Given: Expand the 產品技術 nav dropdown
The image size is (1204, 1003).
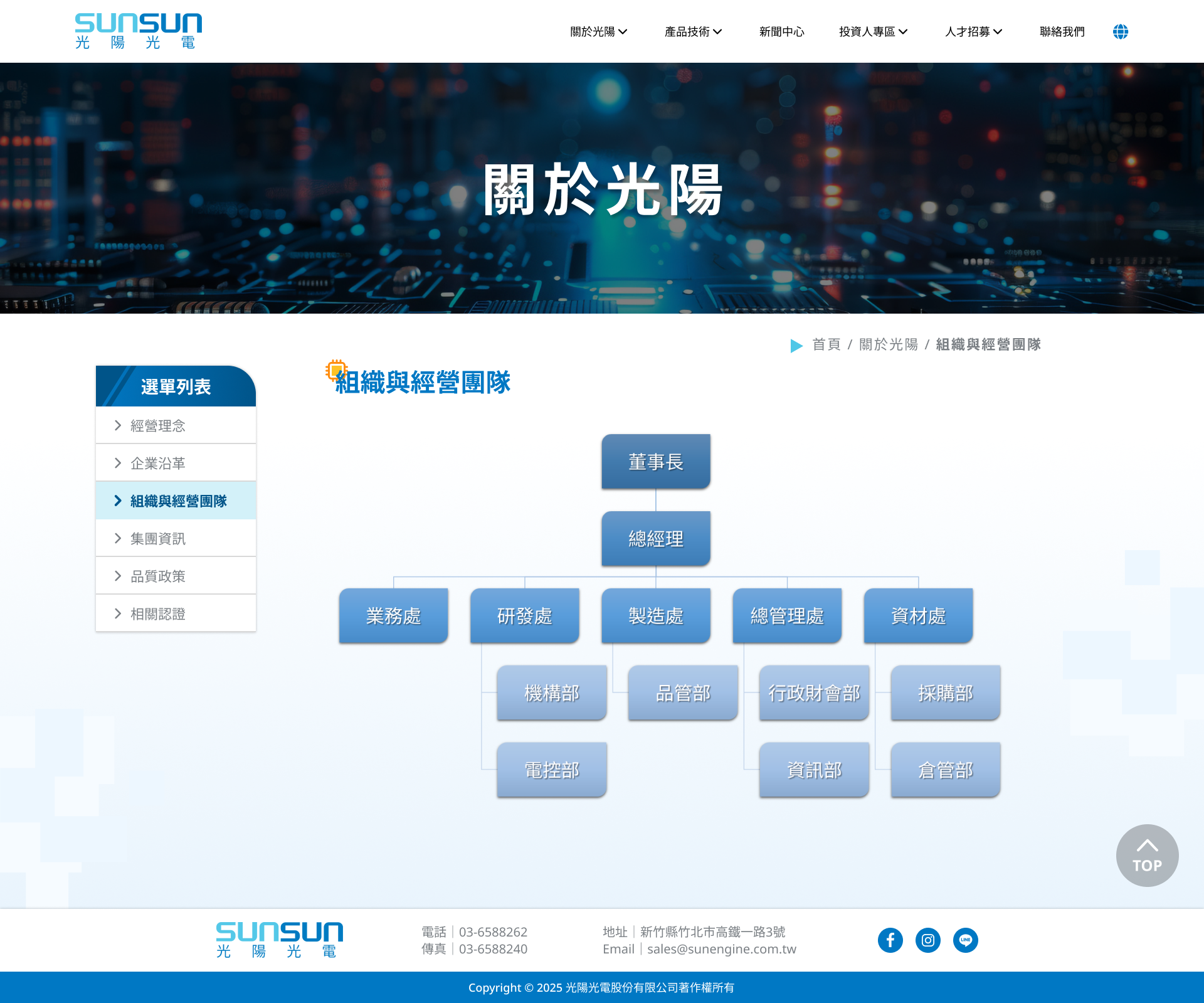Looking at the screenshot, I should pos(693,31).
